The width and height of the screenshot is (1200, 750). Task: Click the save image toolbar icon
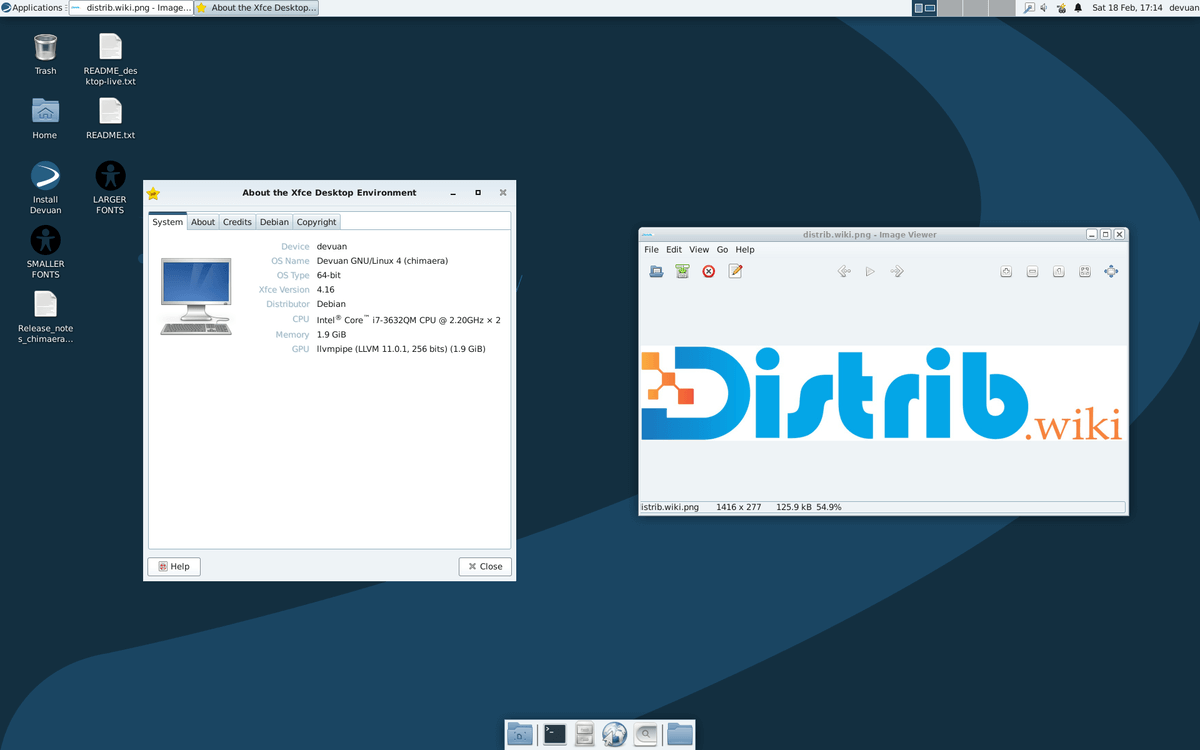(682, 271)
